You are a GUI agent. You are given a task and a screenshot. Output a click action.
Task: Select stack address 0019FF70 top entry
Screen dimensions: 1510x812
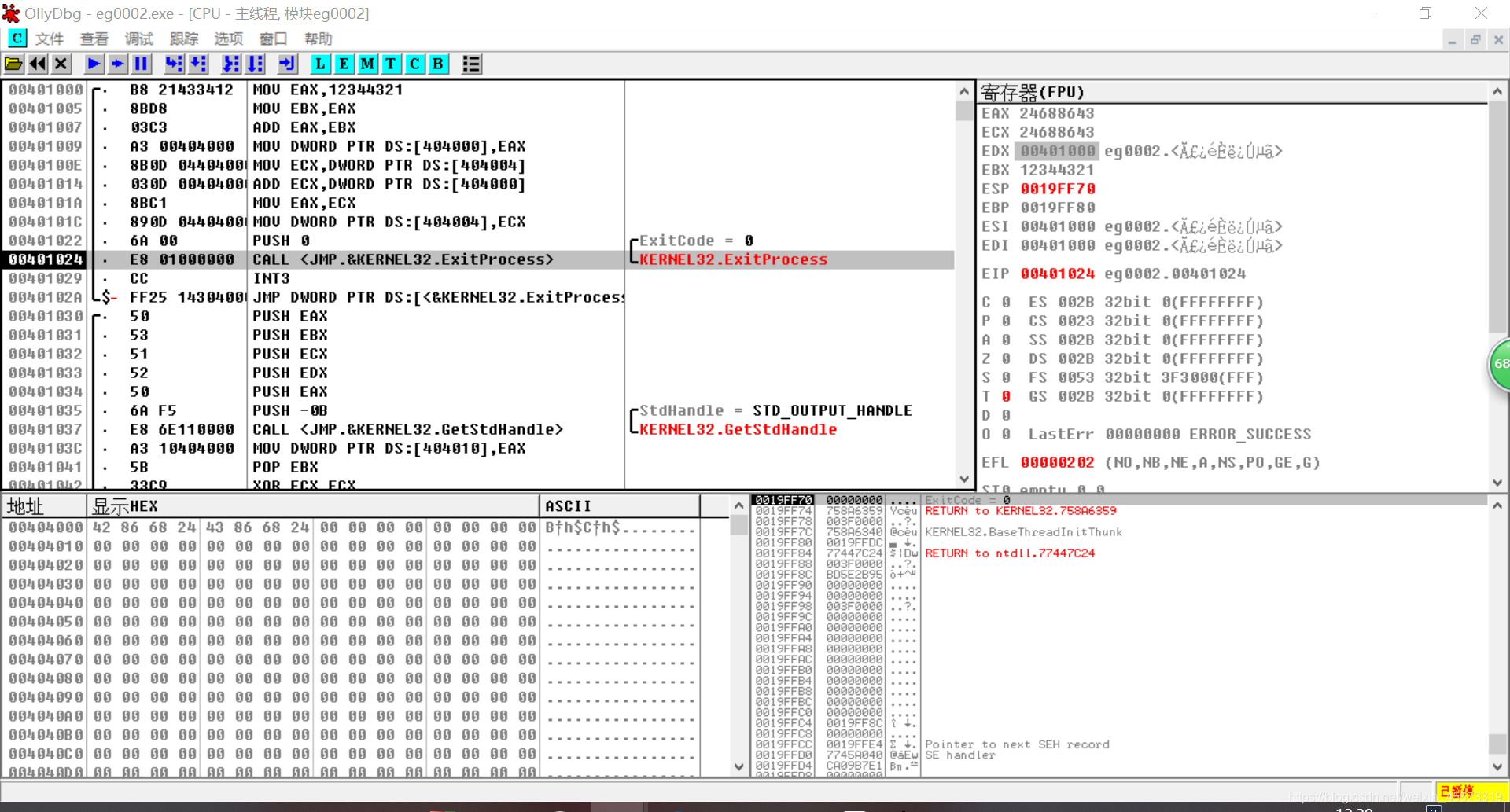coord(783,500)
